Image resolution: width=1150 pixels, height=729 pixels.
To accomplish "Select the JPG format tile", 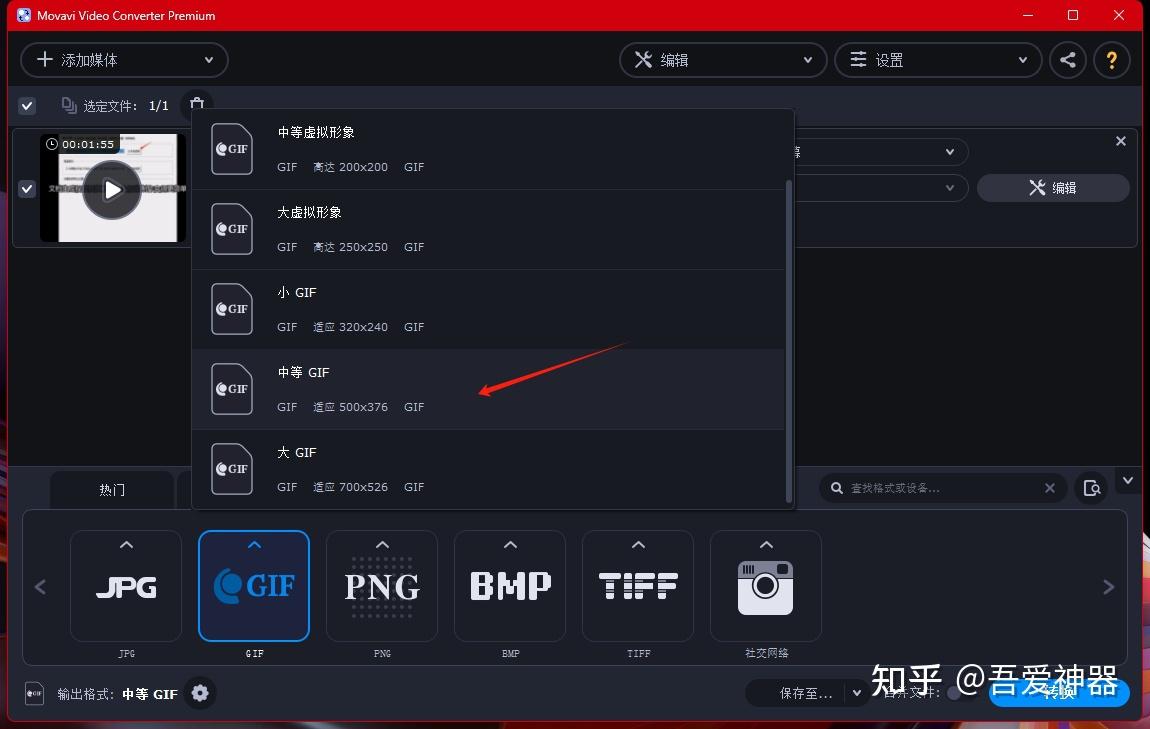I will click(126, 586).
